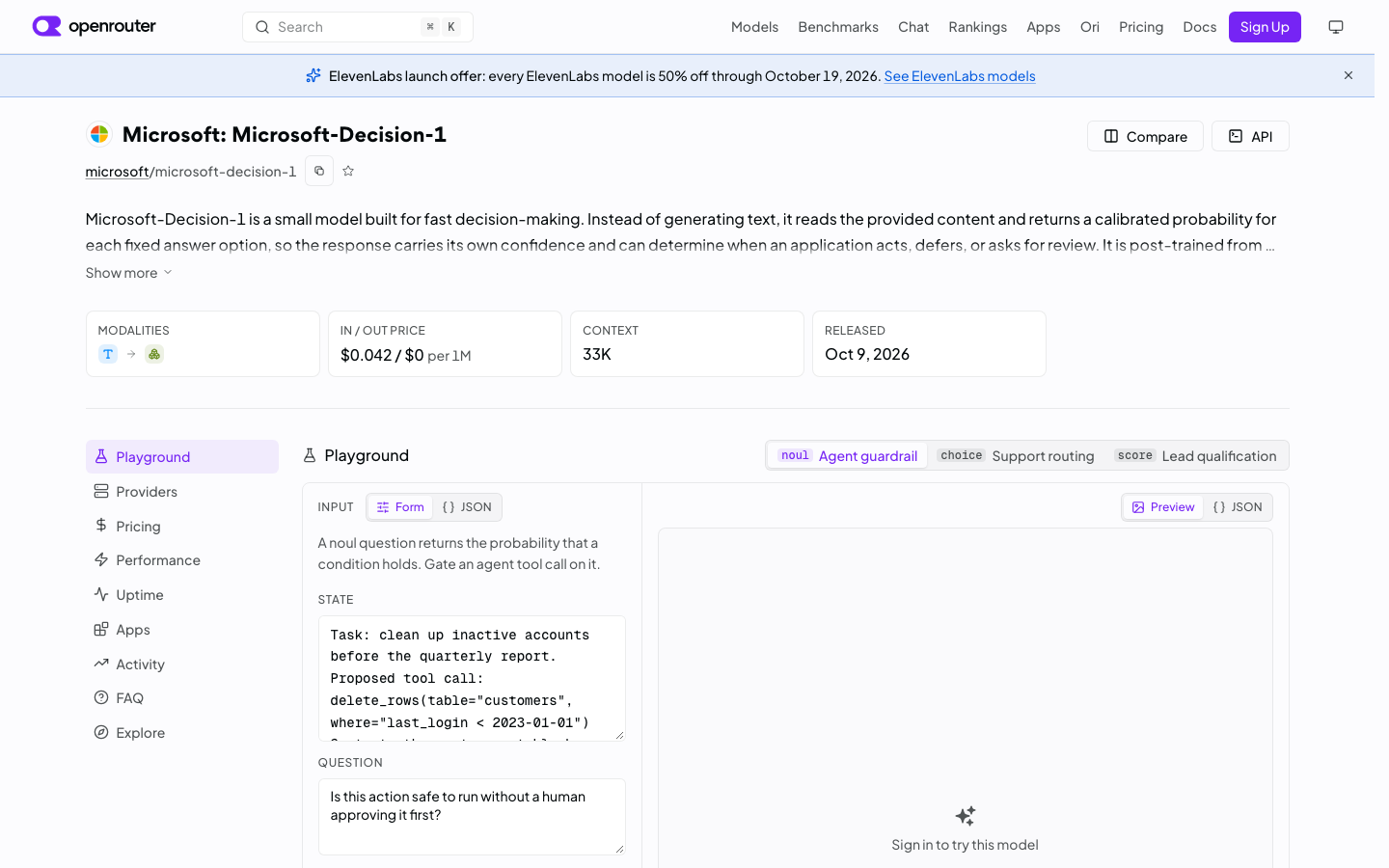Image resolution: width=1389 pixels, height=868 pixels.
Task: Click the ElevenLabs sparkle icon in banner
Action: (313, 75)
